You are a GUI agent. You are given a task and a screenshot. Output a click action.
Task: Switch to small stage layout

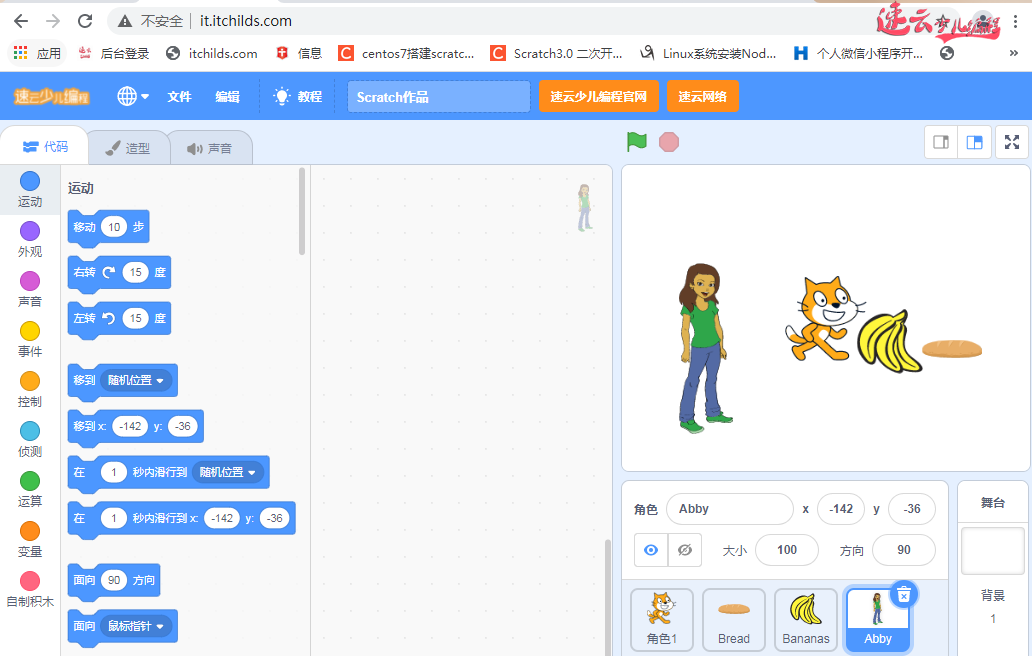tap(941, 142)
